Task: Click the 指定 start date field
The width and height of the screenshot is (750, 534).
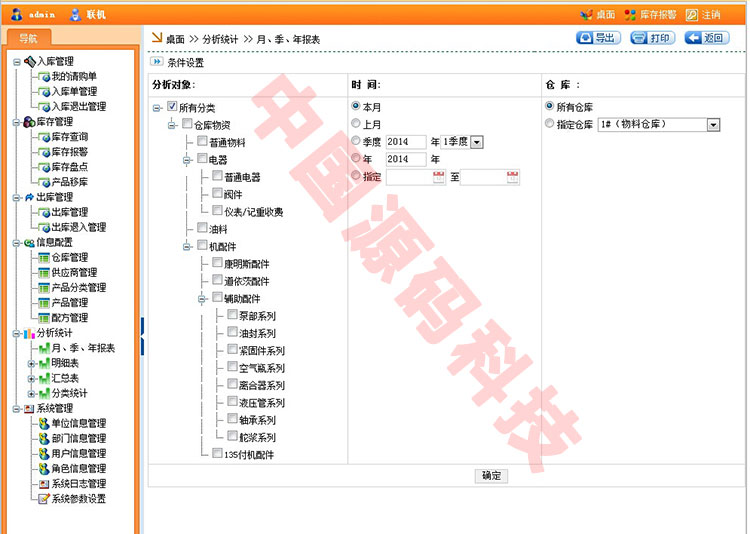Action: pyautogui.click(x=415, y=177)
